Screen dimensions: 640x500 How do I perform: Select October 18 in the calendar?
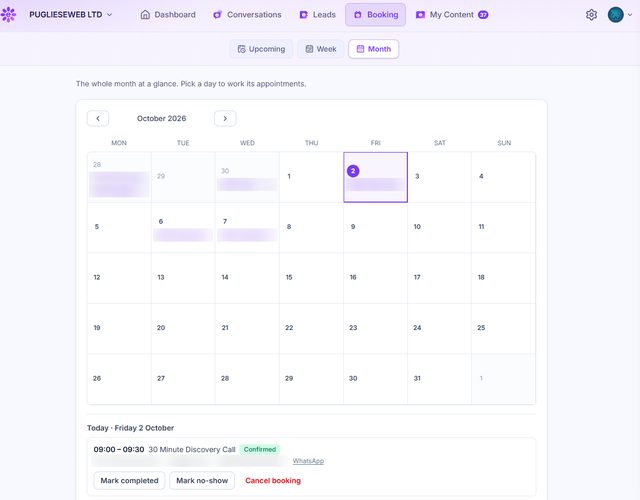(x=504, y=278)
